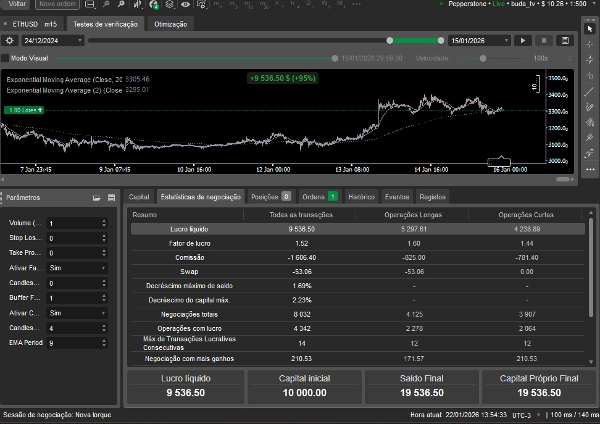Adjust the Velocidade speed slider
The image size is (600, 424).
(x=483, y=58)
